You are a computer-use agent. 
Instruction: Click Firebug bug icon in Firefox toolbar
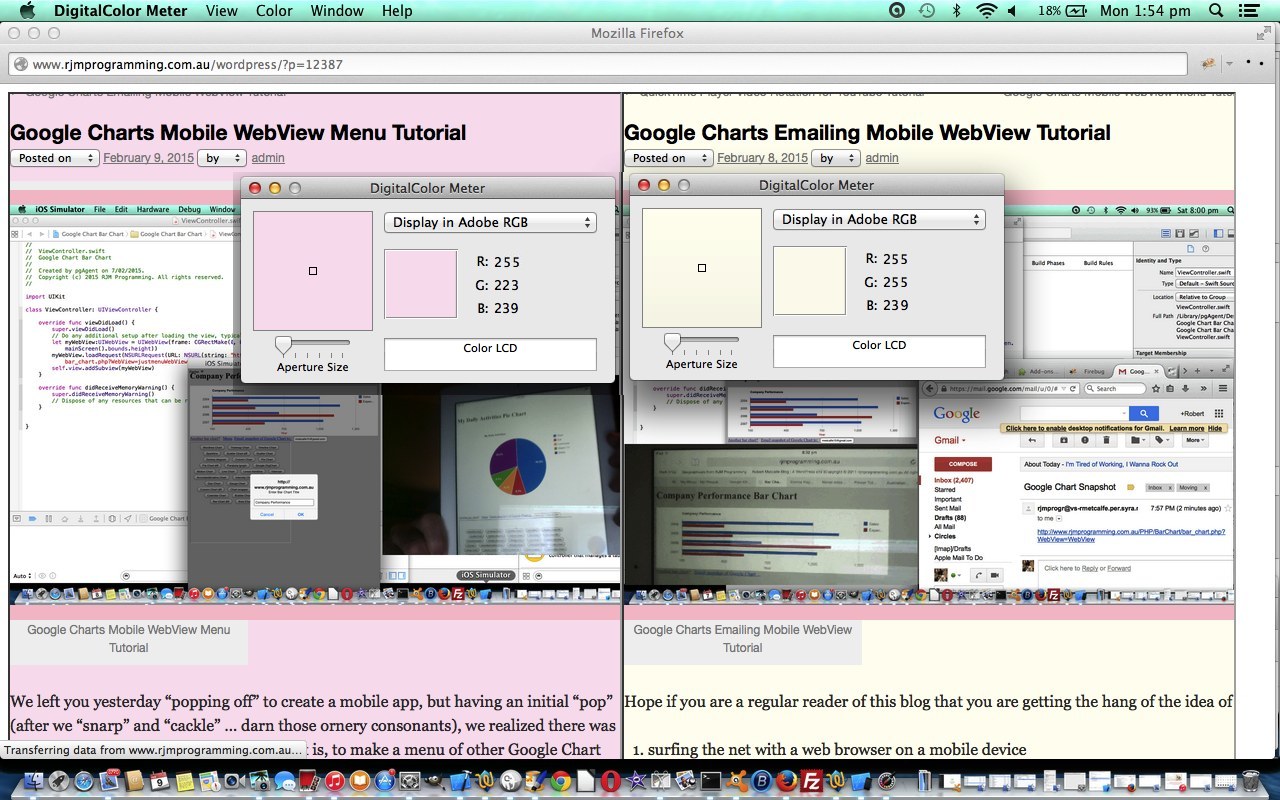click(x=1209, y=64)
